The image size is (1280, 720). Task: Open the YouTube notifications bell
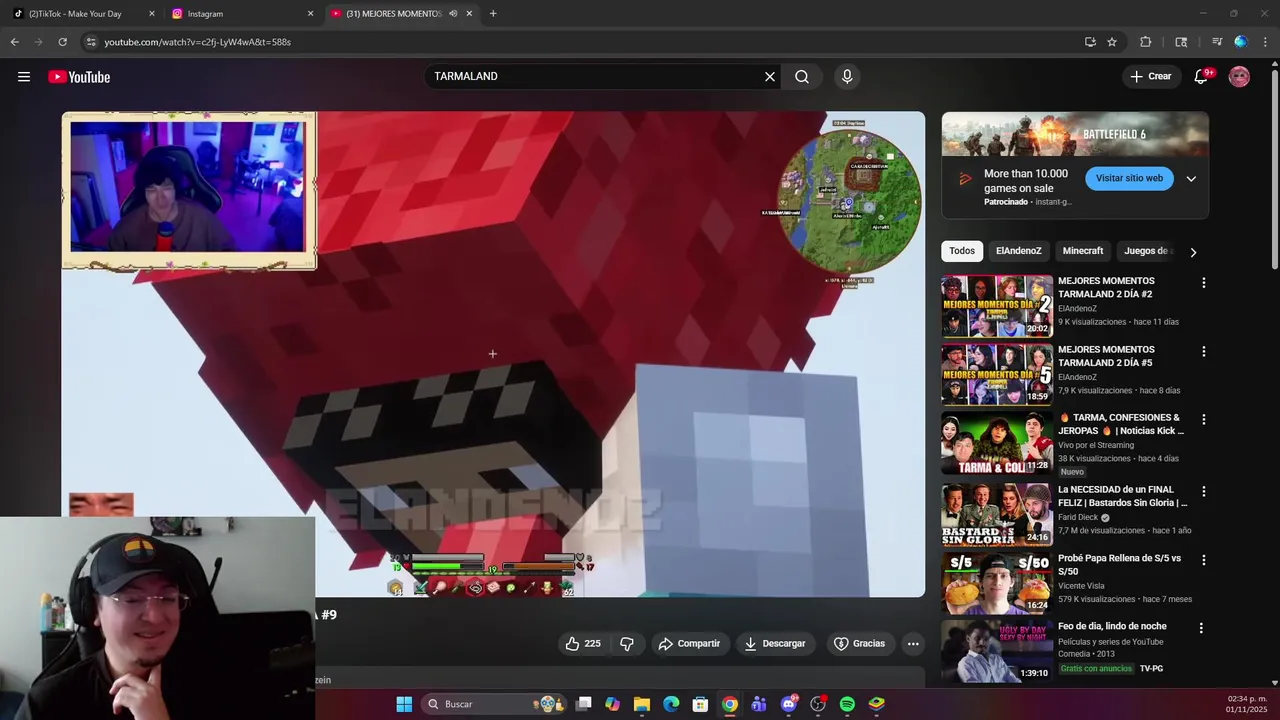[x=1201, y=77]
